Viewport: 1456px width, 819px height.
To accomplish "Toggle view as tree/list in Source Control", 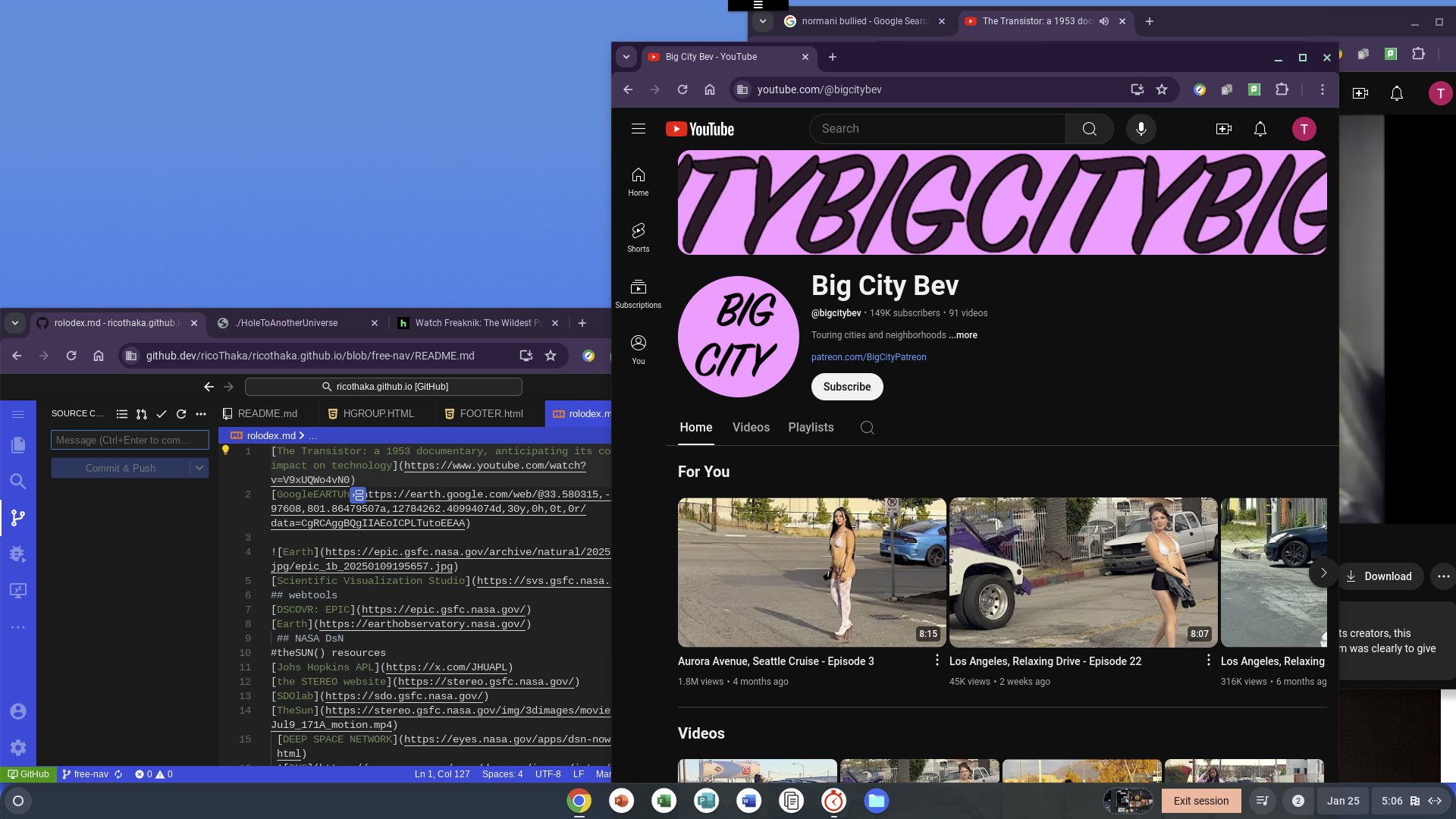I will pyautogui.click(x=122, y=414).
